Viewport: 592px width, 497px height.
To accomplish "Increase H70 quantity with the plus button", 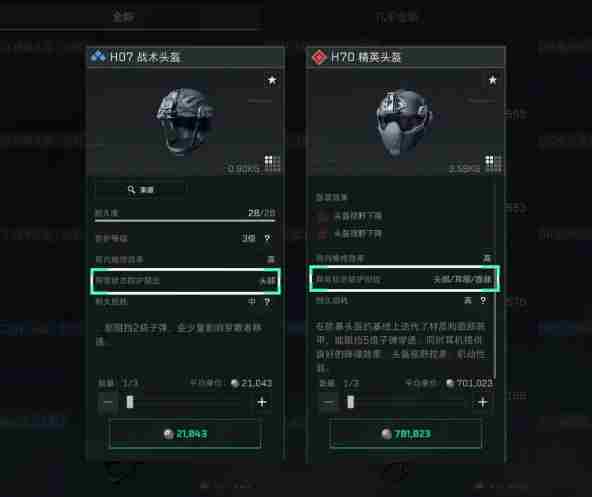I will (483, 402).
